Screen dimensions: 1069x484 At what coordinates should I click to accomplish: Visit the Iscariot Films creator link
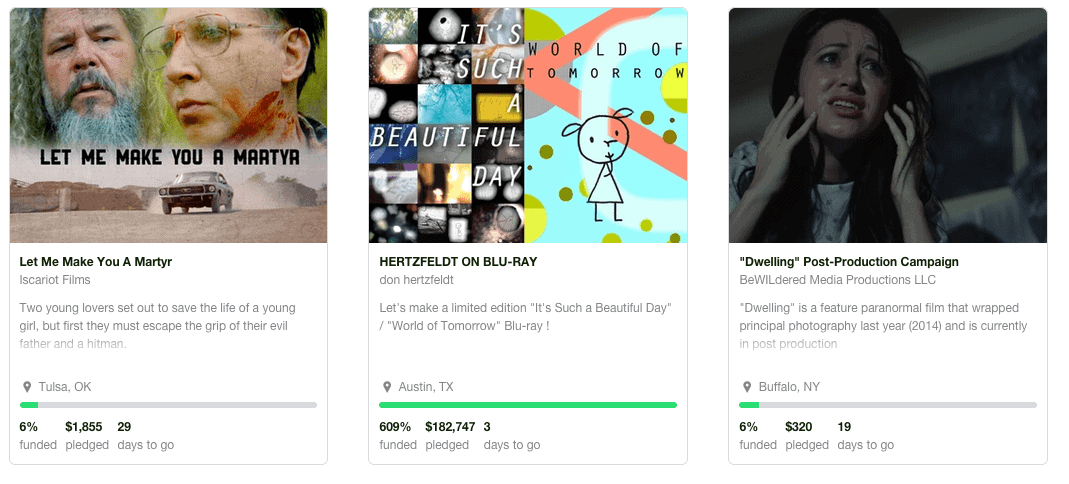pos(55,280)
